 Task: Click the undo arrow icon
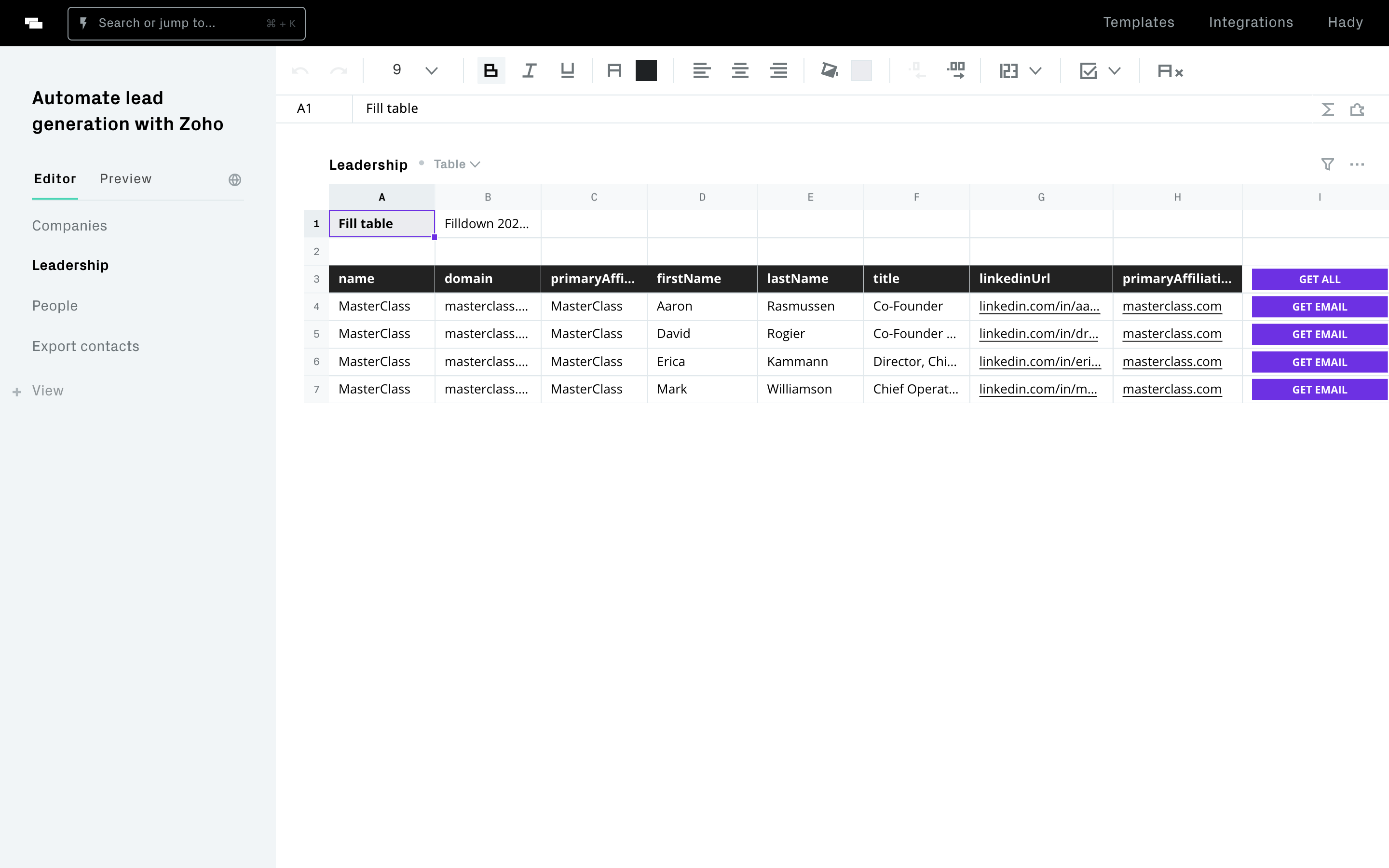click(300, 71)
